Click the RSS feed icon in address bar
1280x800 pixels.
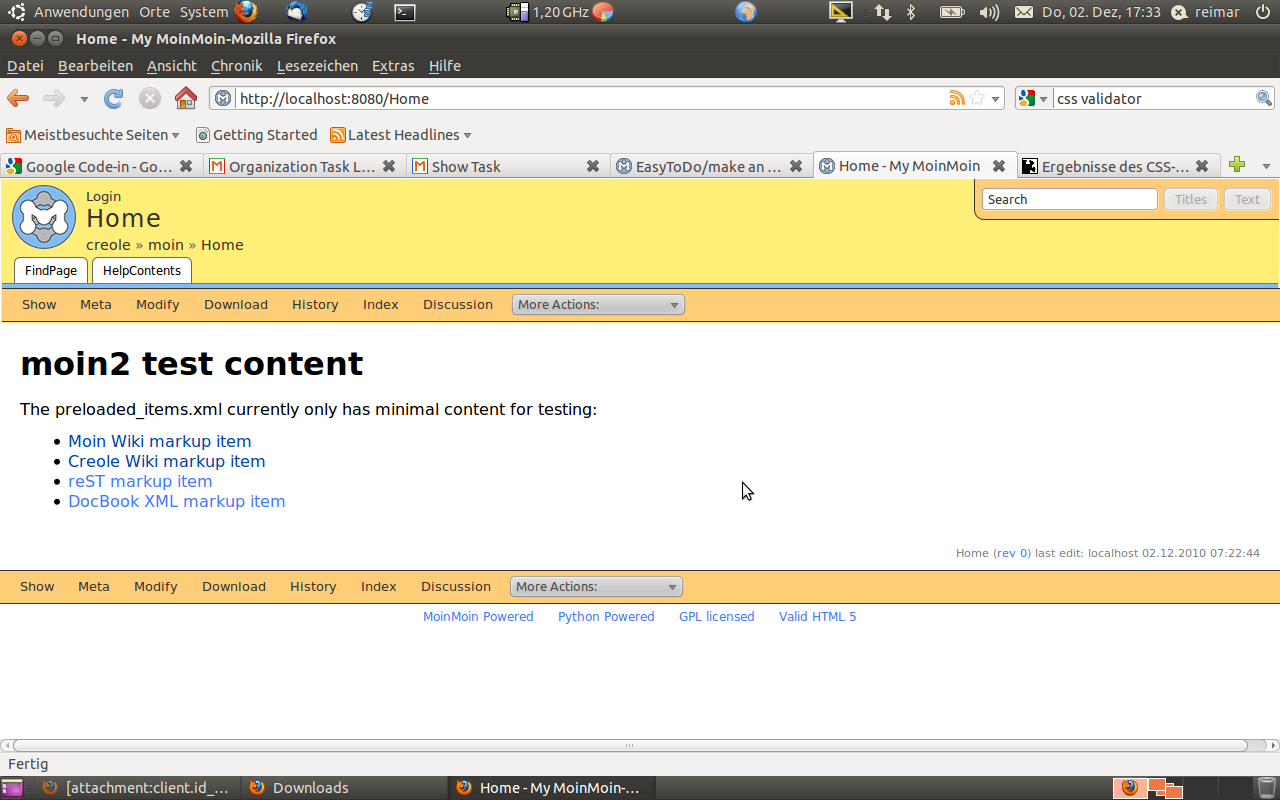957,98
